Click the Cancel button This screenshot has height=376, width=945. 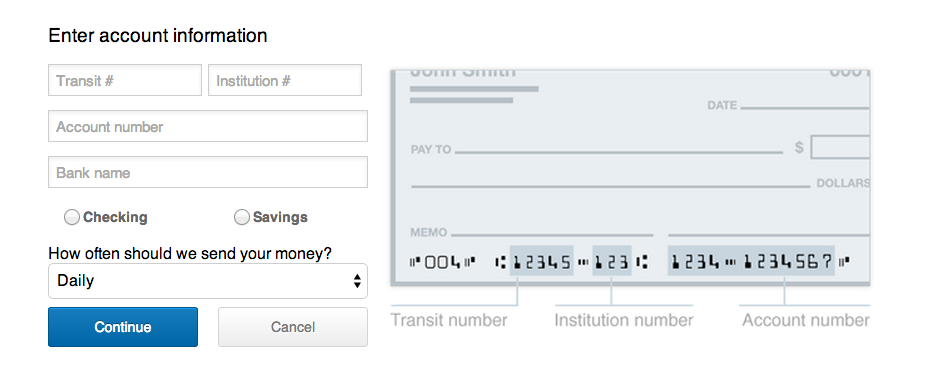(293, 327)
